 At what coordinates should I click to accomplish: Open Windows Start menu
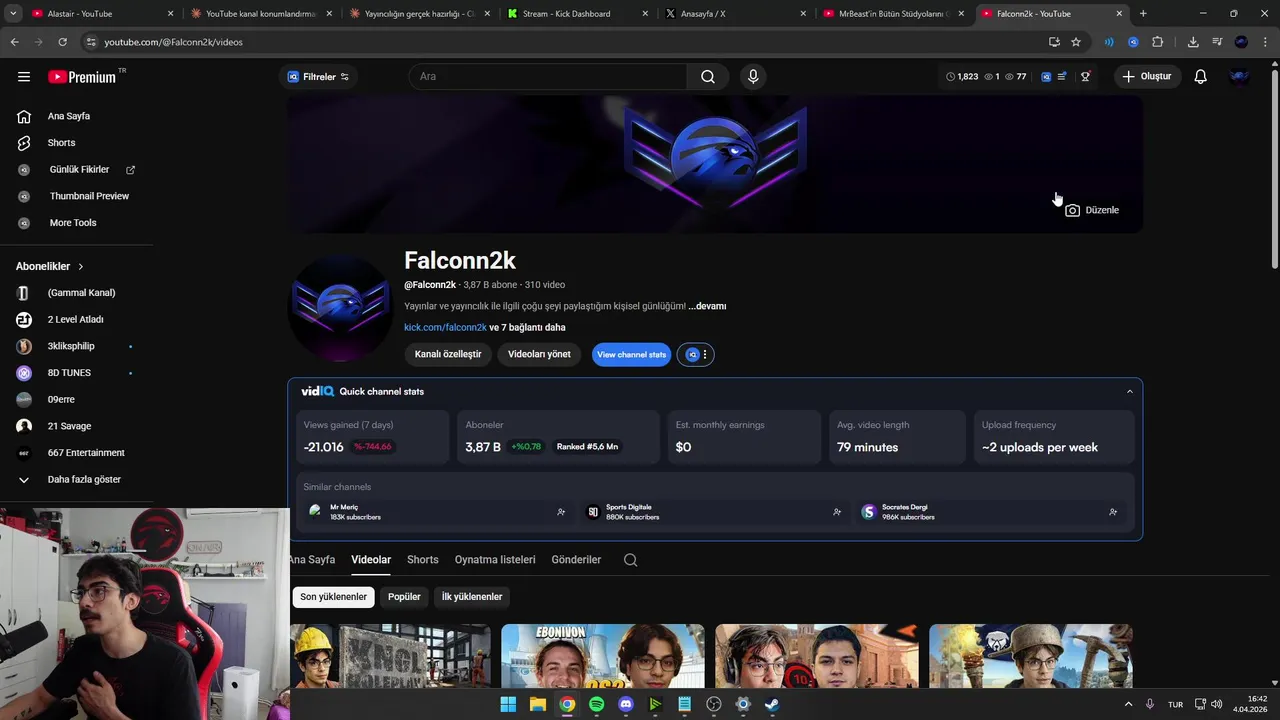coord(508,704)
